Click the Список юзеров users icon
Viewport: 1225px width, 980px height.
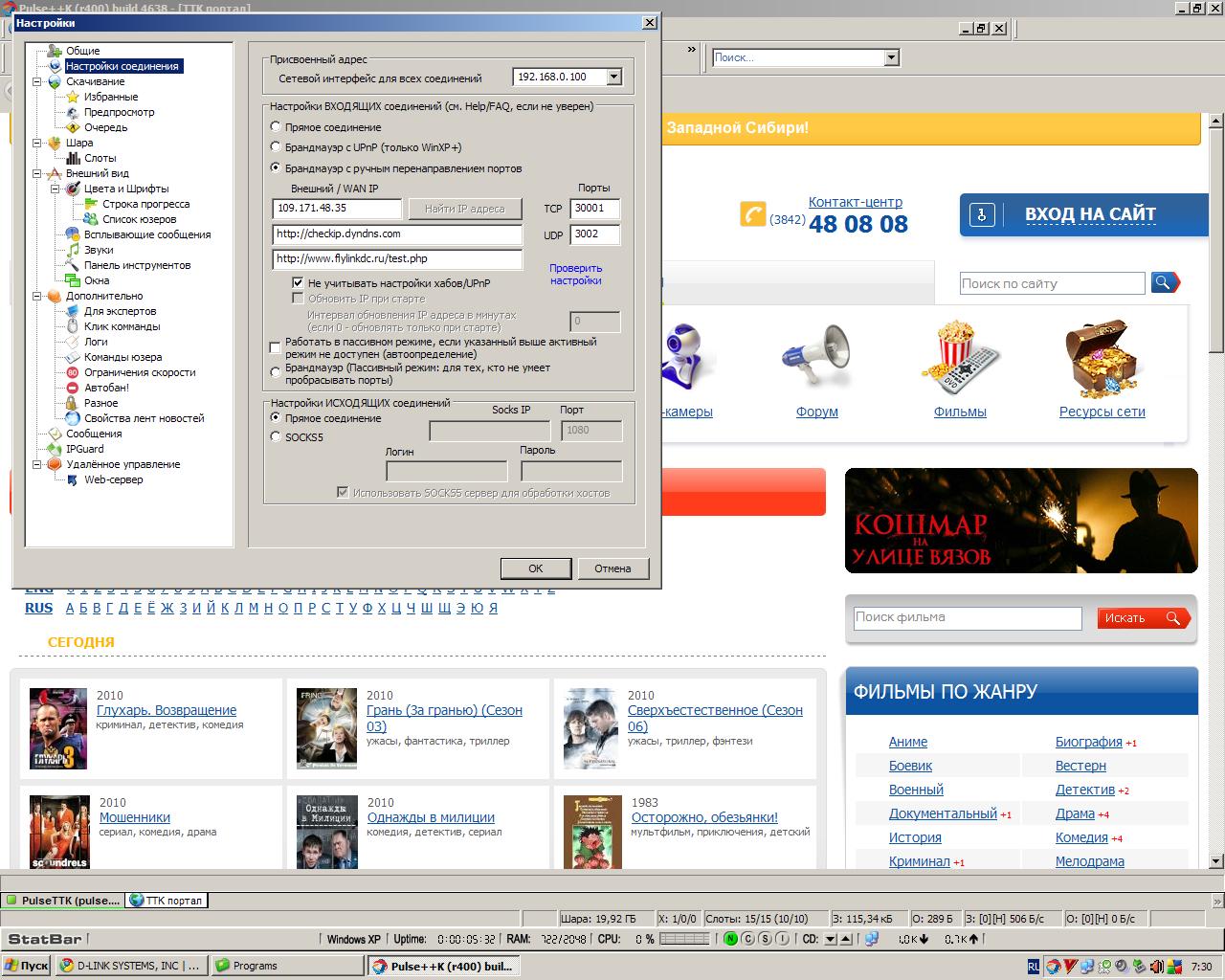(91, 219)
